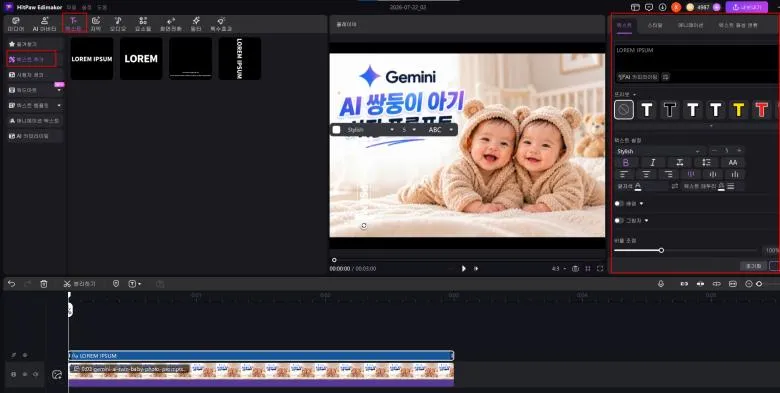Open the font size 5 dropdown on preview
The height and width of the screenshot is (393, 780).
point(409,129)
